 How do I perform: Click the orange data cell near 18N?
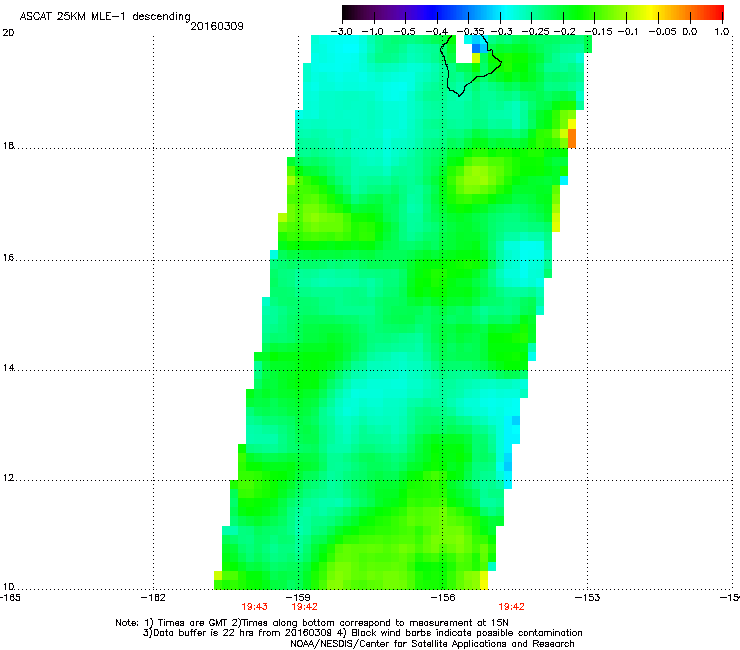coord(572,138)
